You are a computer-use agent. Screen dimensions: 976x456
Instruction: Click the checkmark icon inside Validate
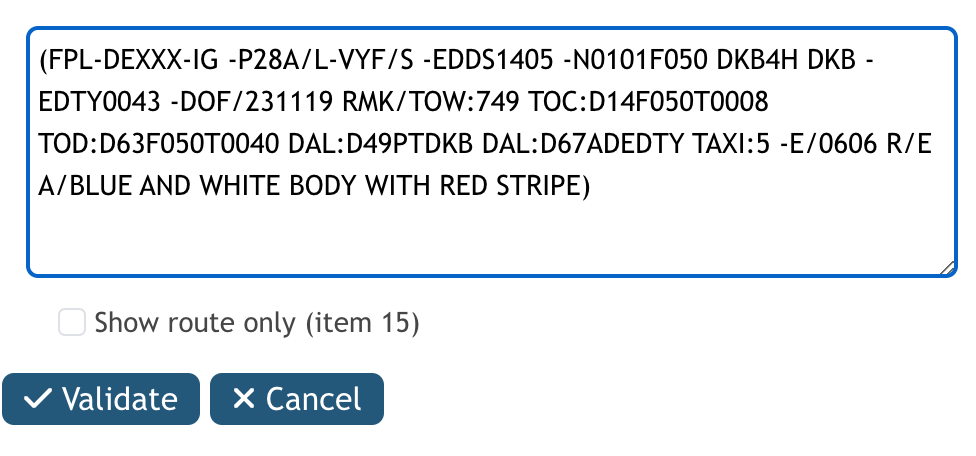point(37,399)
